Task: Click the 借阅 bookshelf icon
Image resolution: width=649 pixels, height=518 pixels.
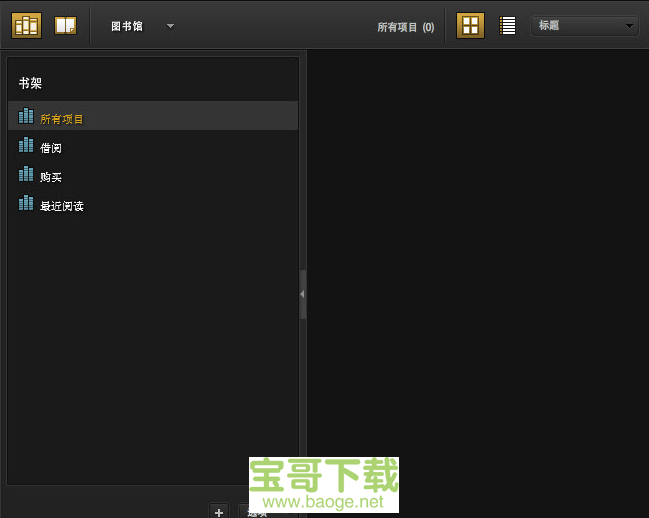Action: tap(26, 145)
